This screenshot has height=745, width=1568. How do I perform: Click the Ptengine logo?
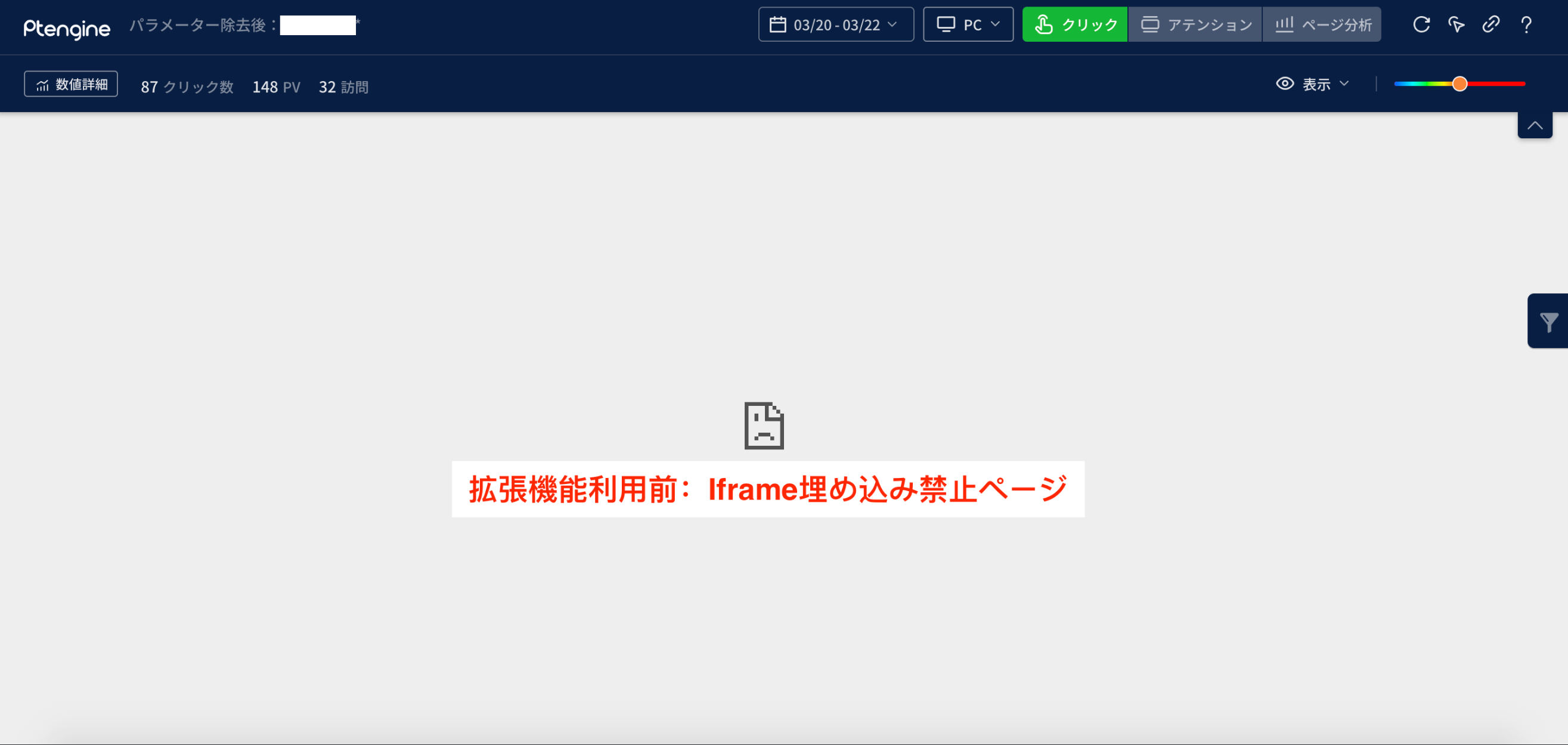pos(67,27)
